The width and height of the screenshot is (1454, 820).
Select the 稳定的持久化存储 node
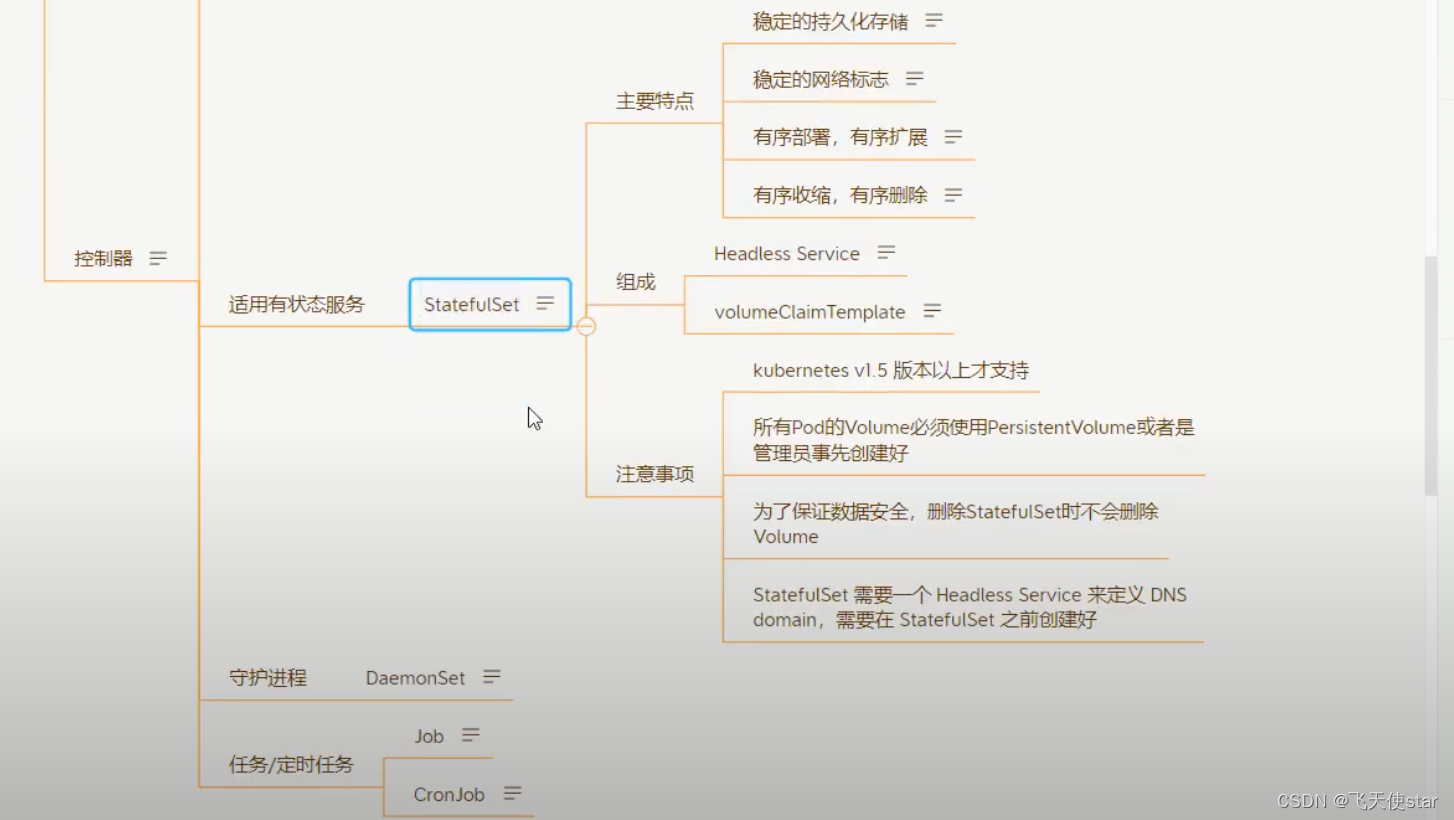(x=830, y=21)
